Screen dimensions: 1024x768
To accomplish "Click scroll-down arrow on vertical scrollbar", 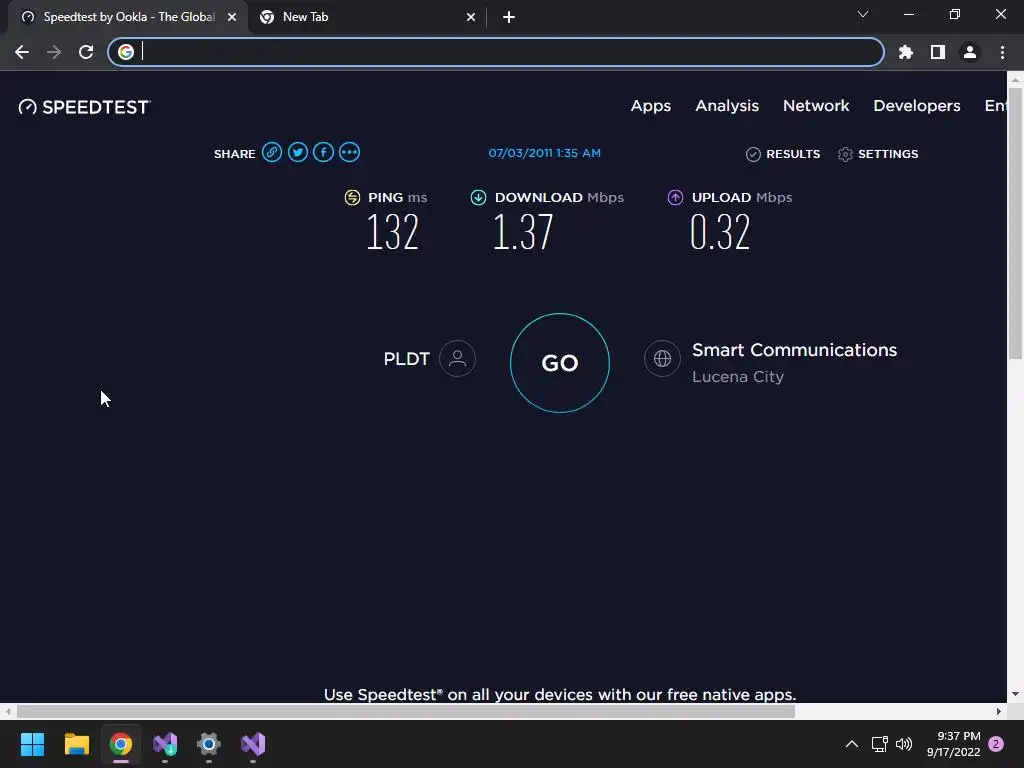I will tap(1015, 694).
